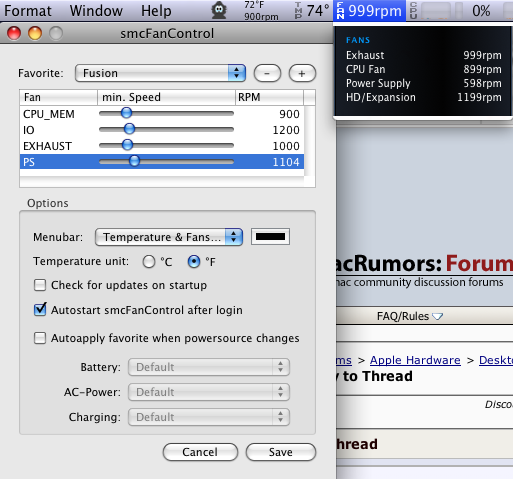Select the EXHAUST fan row
Screen dimensions: 513x479
(162, 146)
